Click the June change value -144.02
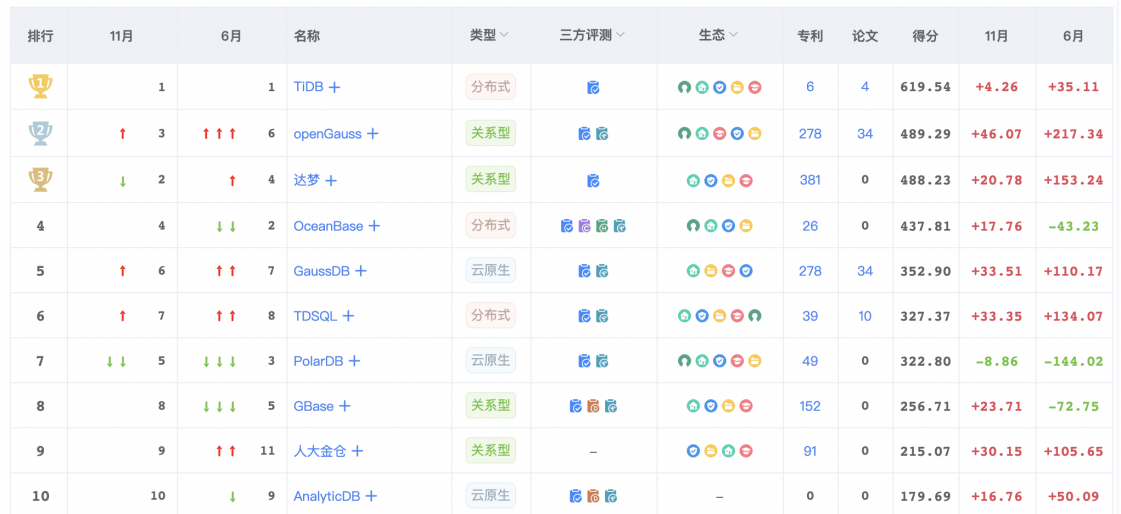 (1073, 361)
